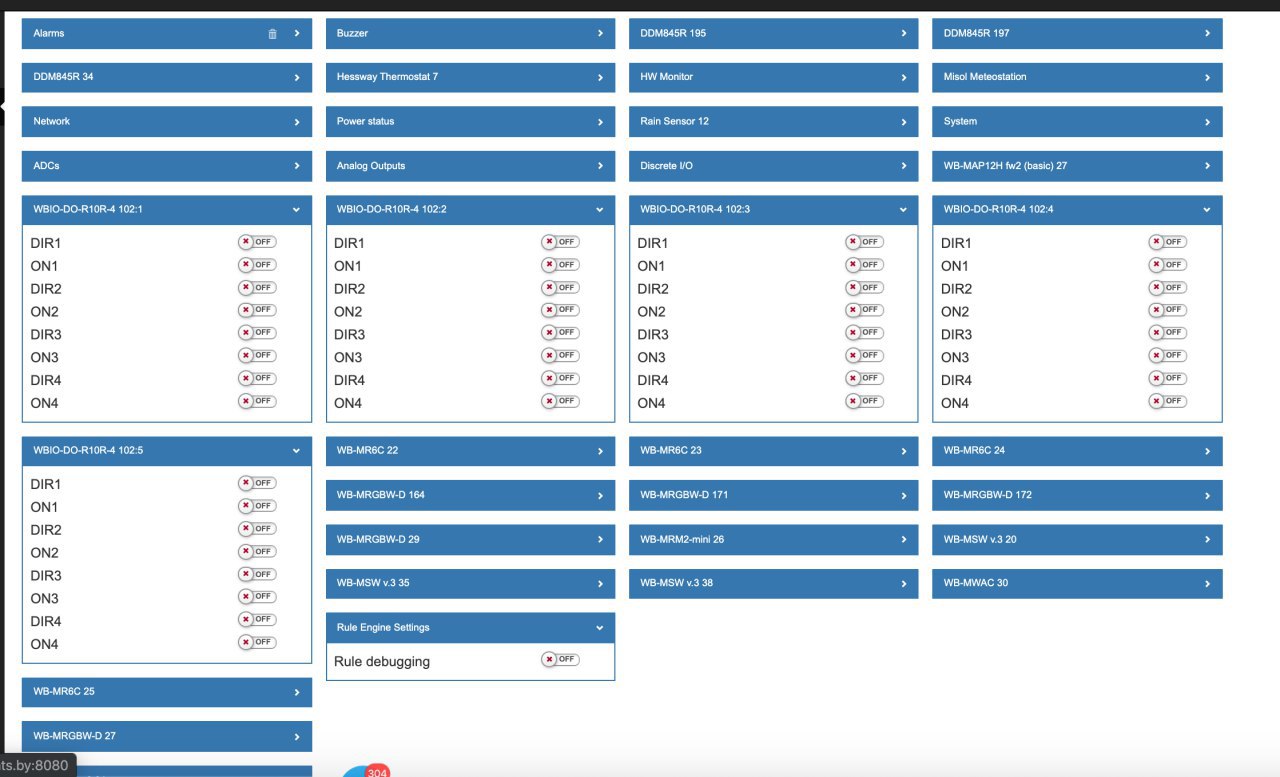Expand the WB-MRM2-mini 26 panel

773,539
